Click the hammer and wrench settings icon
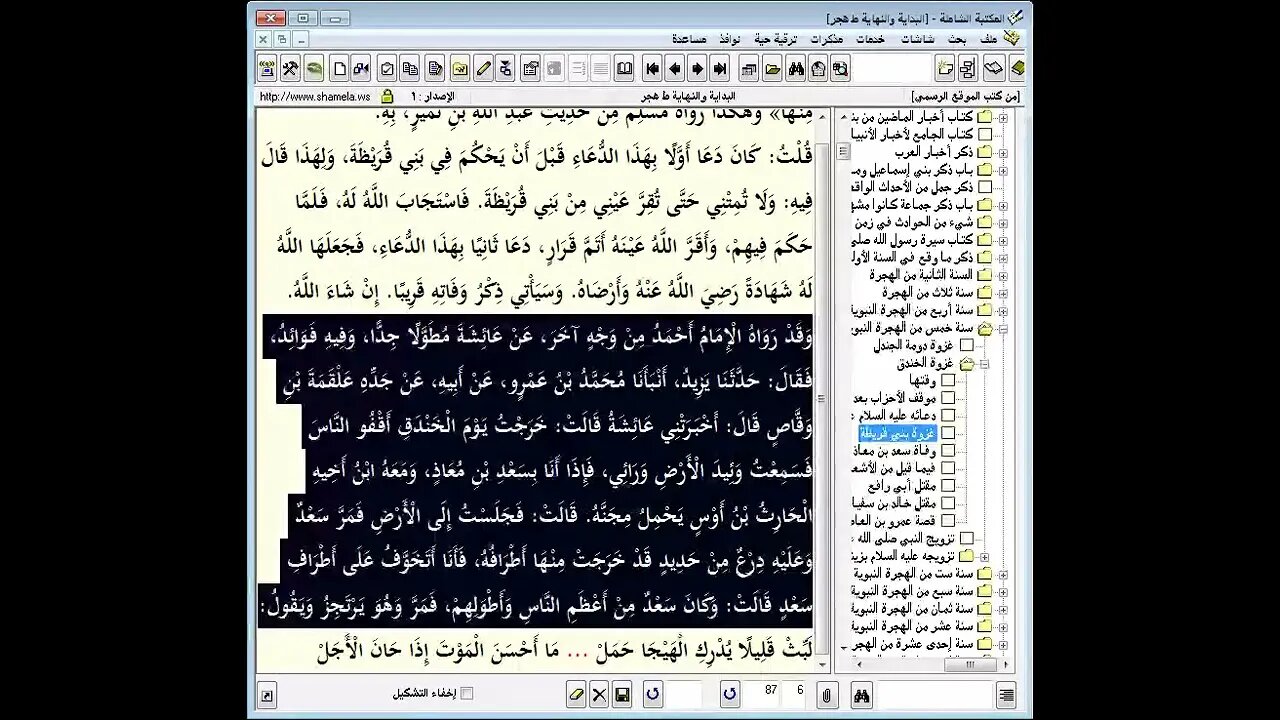Viewport: 1280px width, 720px height. [x=290, y=69]
